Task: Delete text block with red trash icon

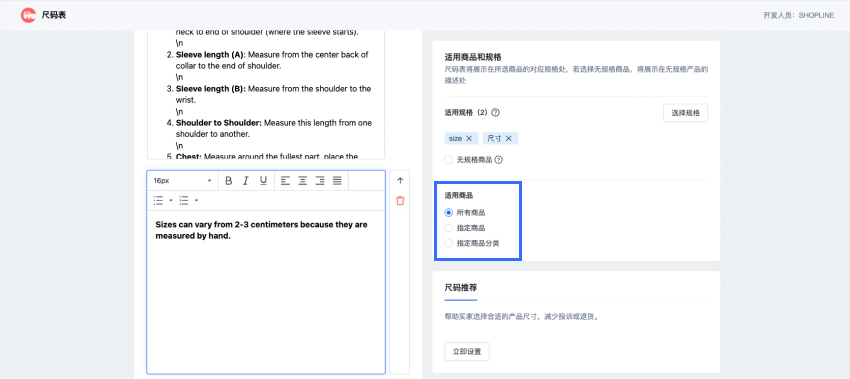Action: pos(400,201)
